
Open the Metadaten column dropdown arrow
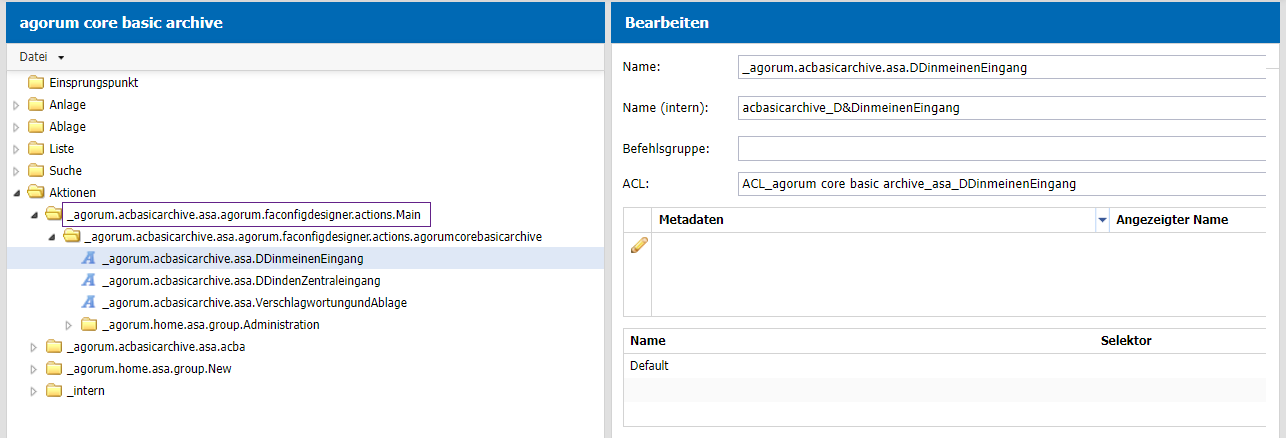[x=1102, y=220]
